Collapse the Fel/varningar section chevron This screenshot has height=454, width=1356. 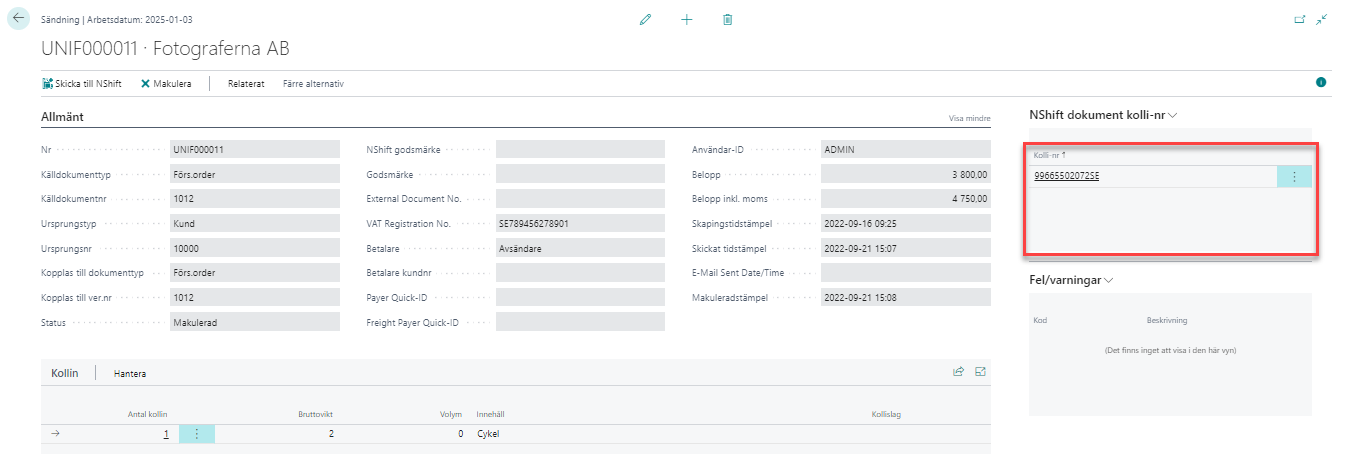(1109, 280)
